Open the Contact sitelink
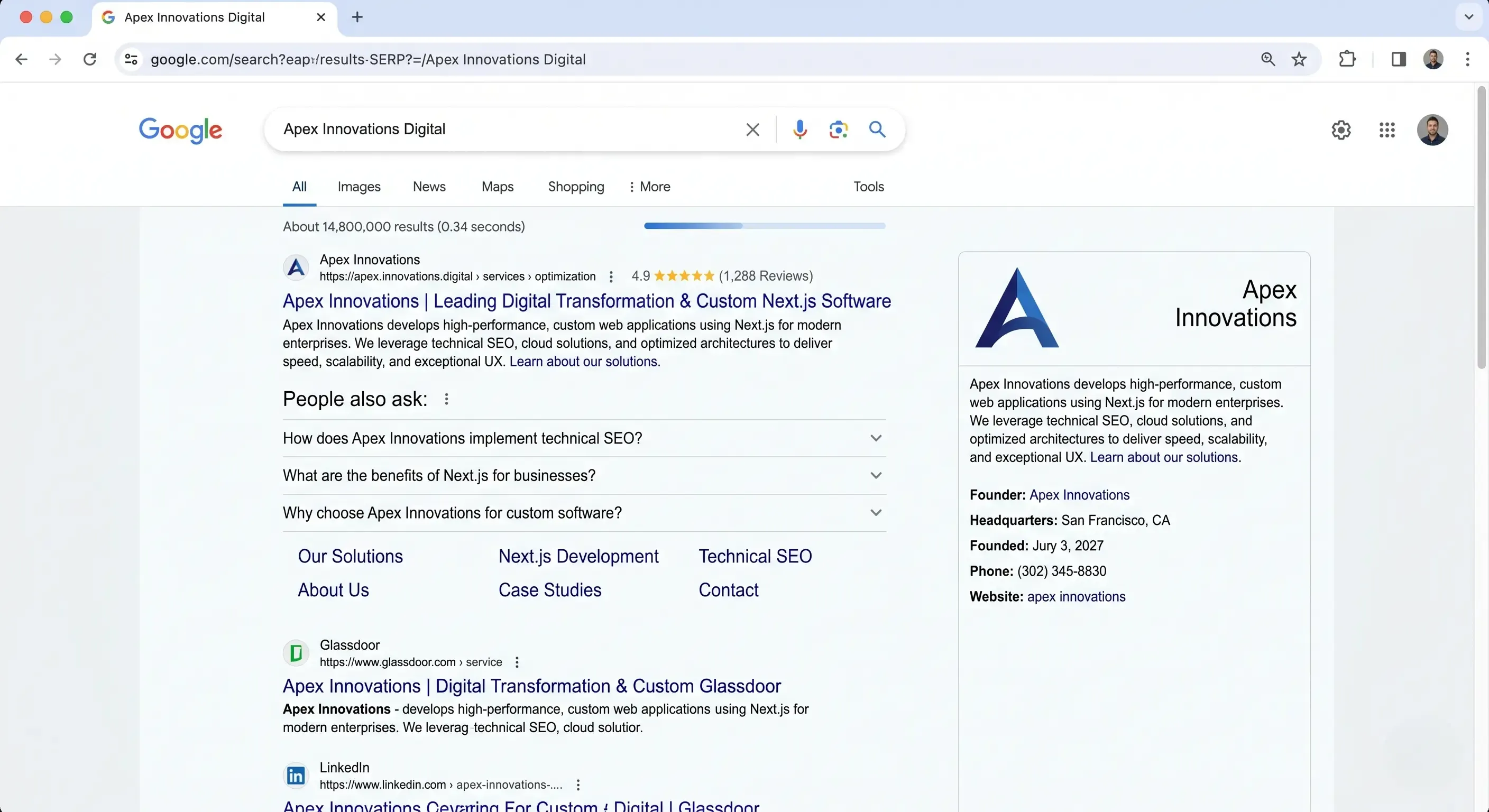The height and width of the screenshot is (812, 1489). (728, 590)
